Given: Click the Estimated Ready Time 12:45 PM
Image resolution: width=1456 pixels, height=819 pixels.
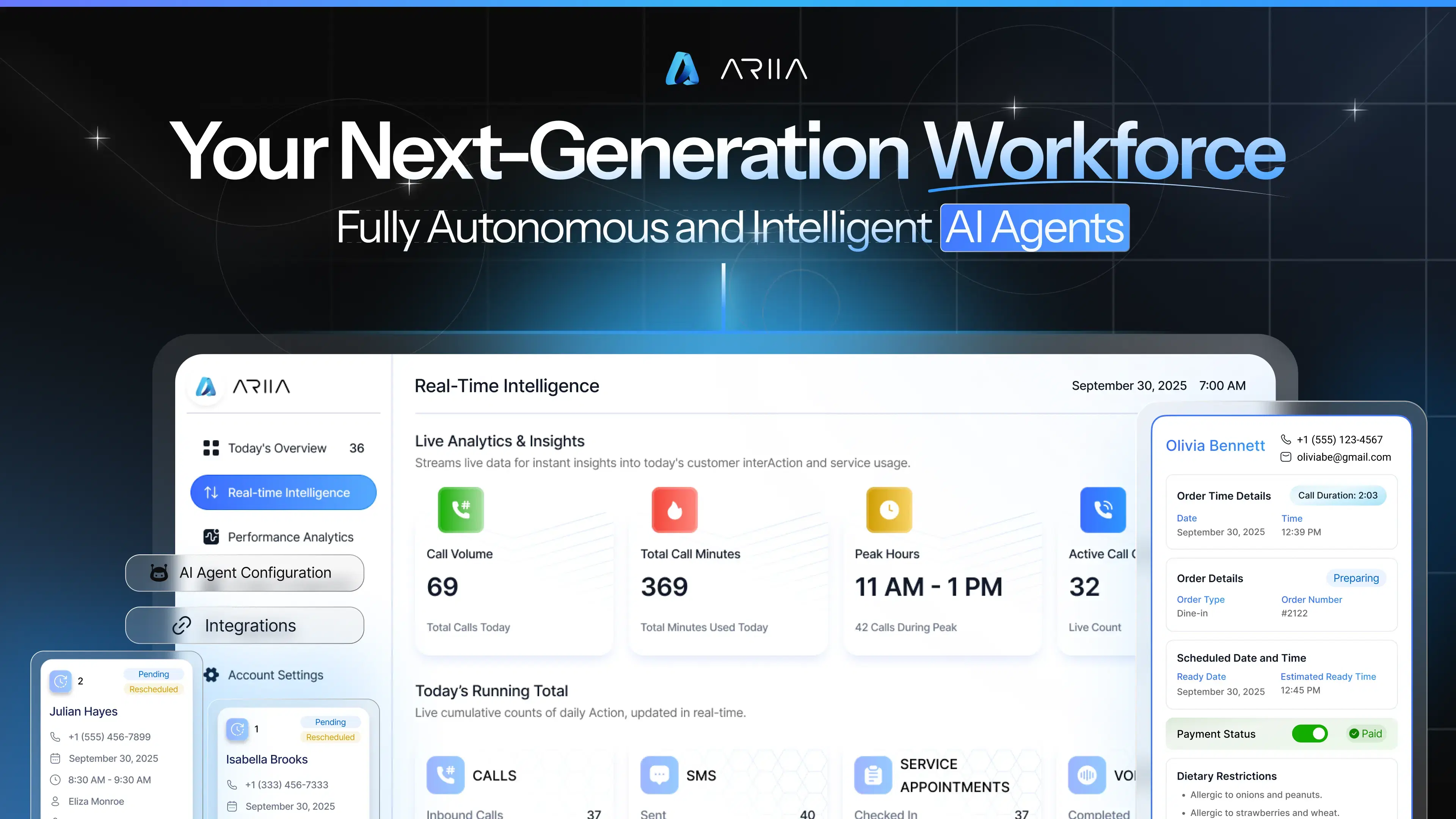Looking at the screenshot, I should pyautogui.click(x=1301, y=691).
